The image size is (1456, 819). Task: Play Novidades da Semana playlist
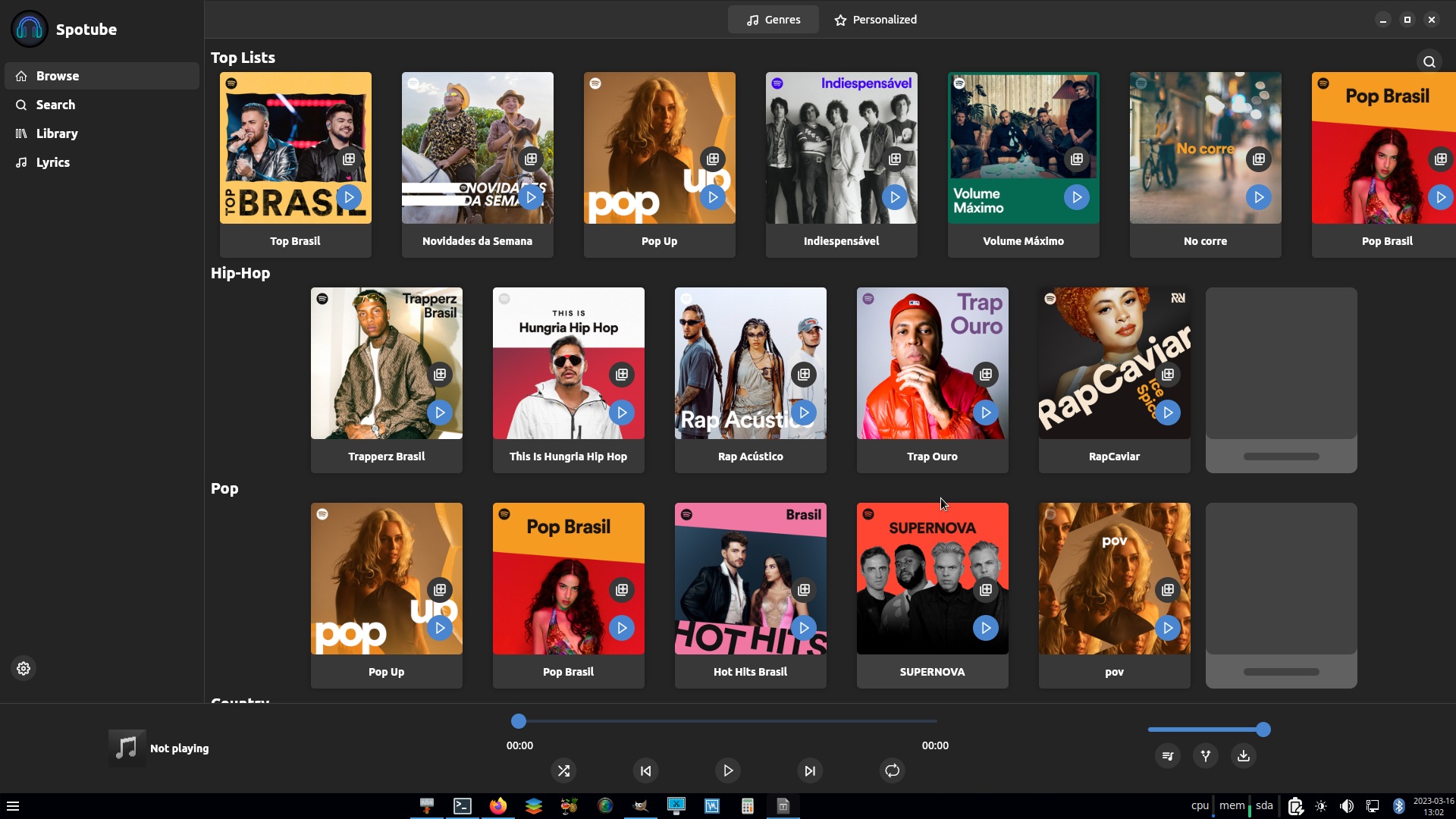click(531, 197)
